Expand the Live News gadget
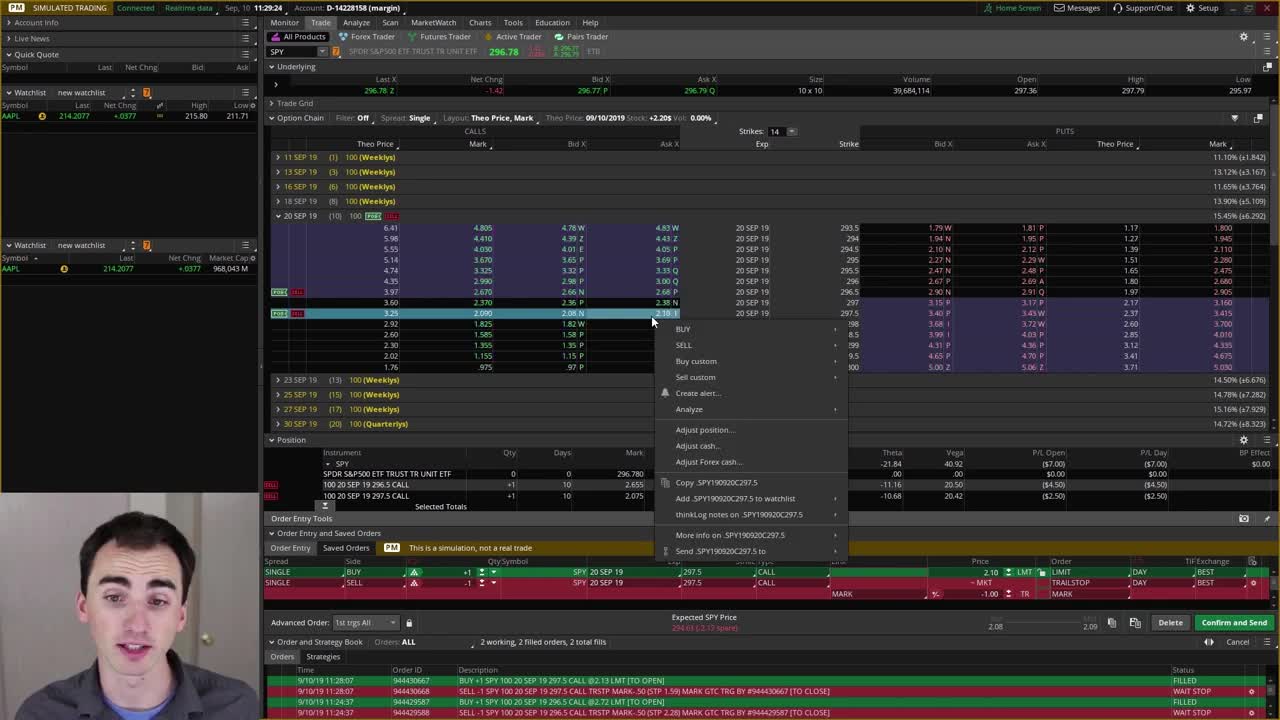 (x=8, y=38)
